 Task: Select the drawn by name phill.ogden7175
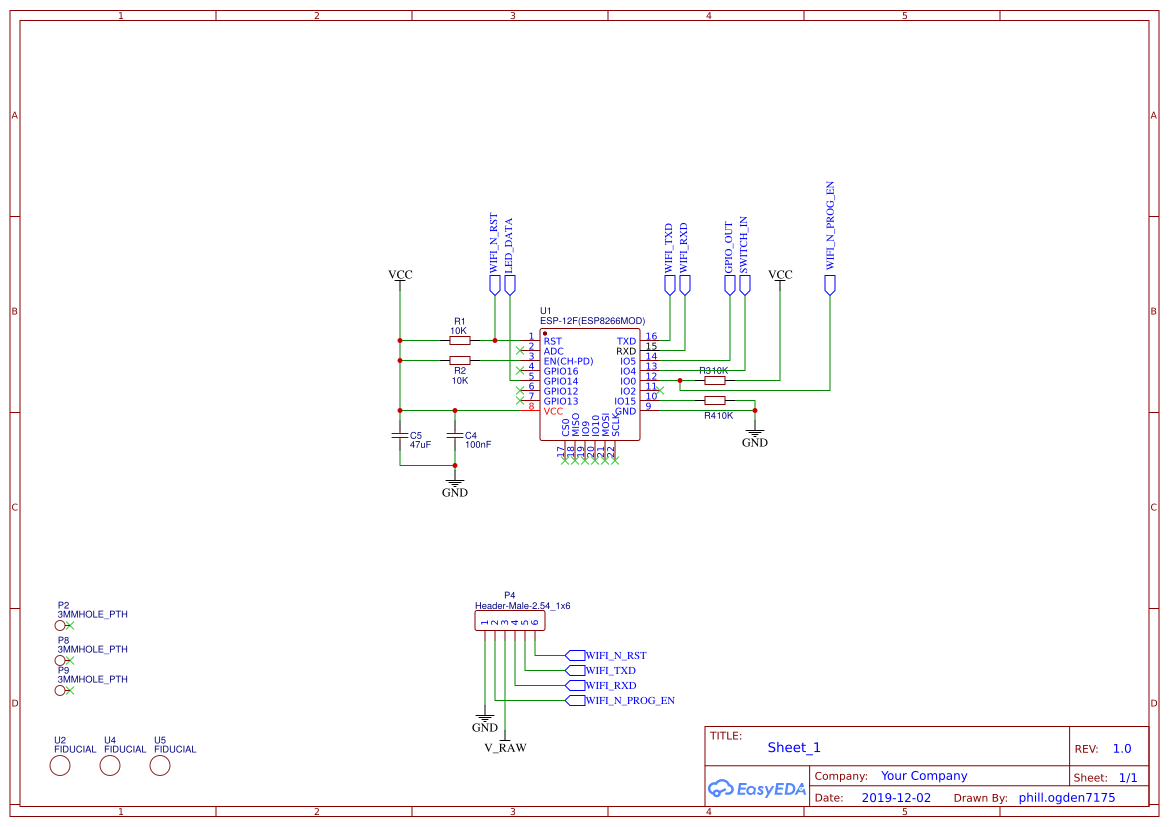pyautogui.click(x=1066, y=797)
